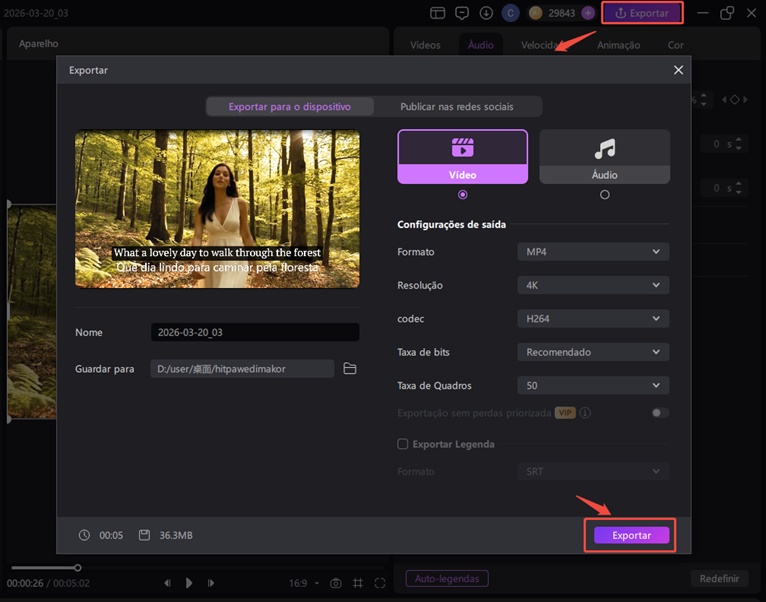Open the Cor tab in properties panel

676,45
